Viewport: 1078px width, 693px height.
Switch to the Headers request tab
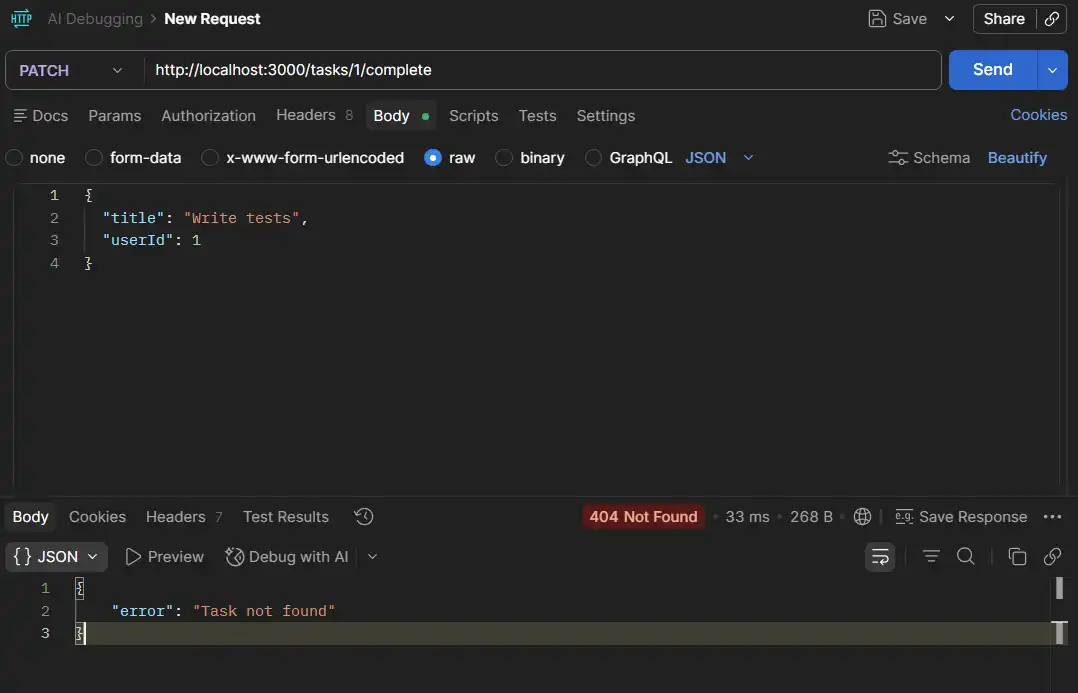(x=305, y=116)
